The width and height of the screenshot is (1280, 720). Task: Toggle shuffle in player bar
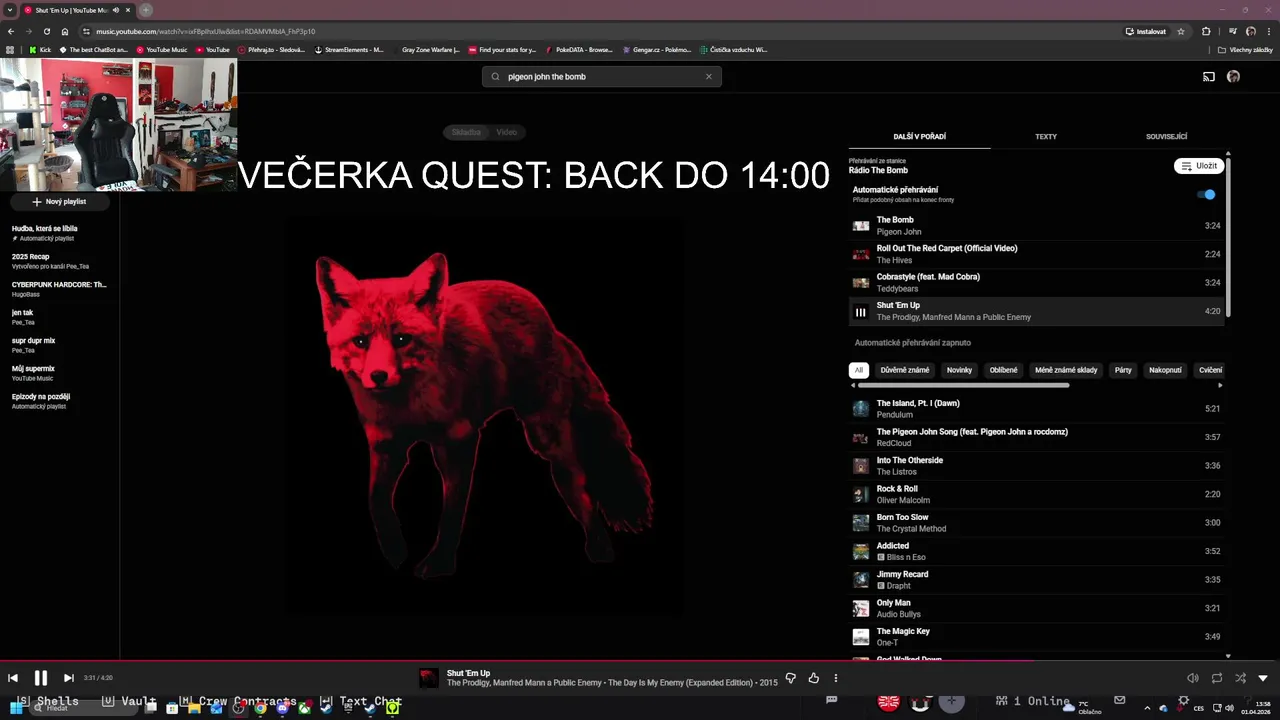click(x=1240, y=678)
